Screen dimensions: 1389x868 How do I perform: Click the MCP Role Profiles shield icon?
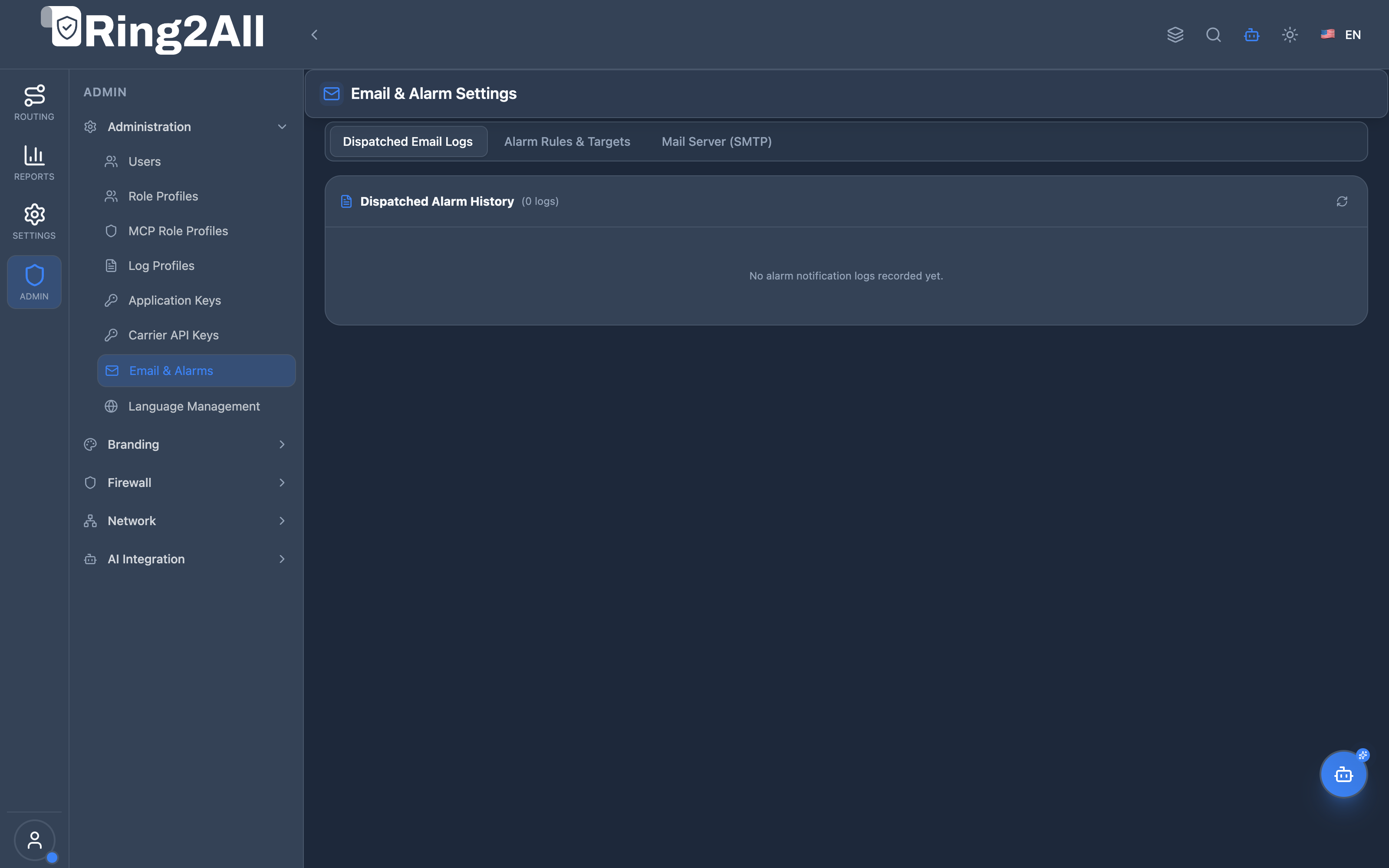(112, 231)
